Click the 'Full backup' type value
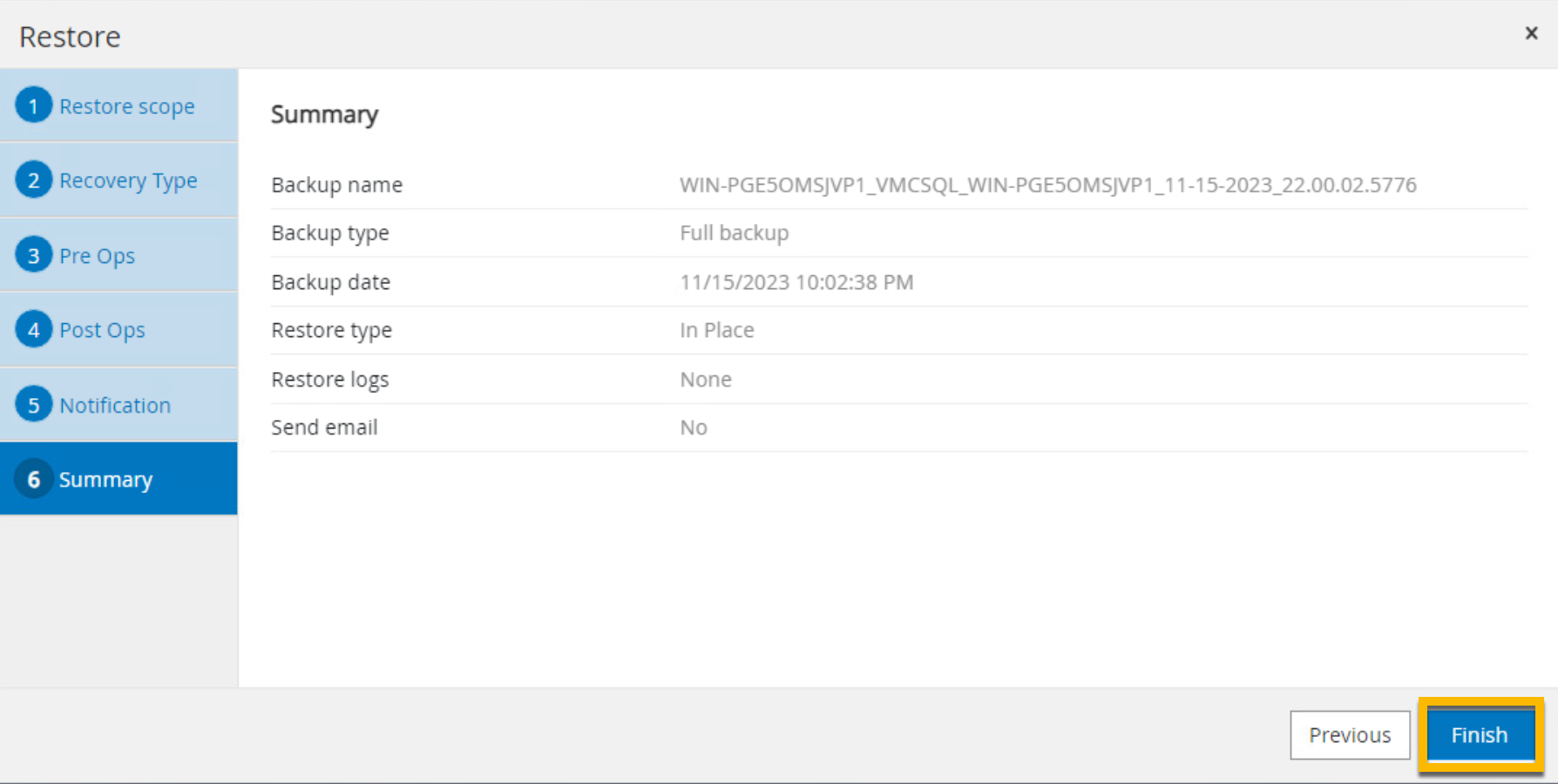Screen dimensions: 1558x784 coord(735,233)
